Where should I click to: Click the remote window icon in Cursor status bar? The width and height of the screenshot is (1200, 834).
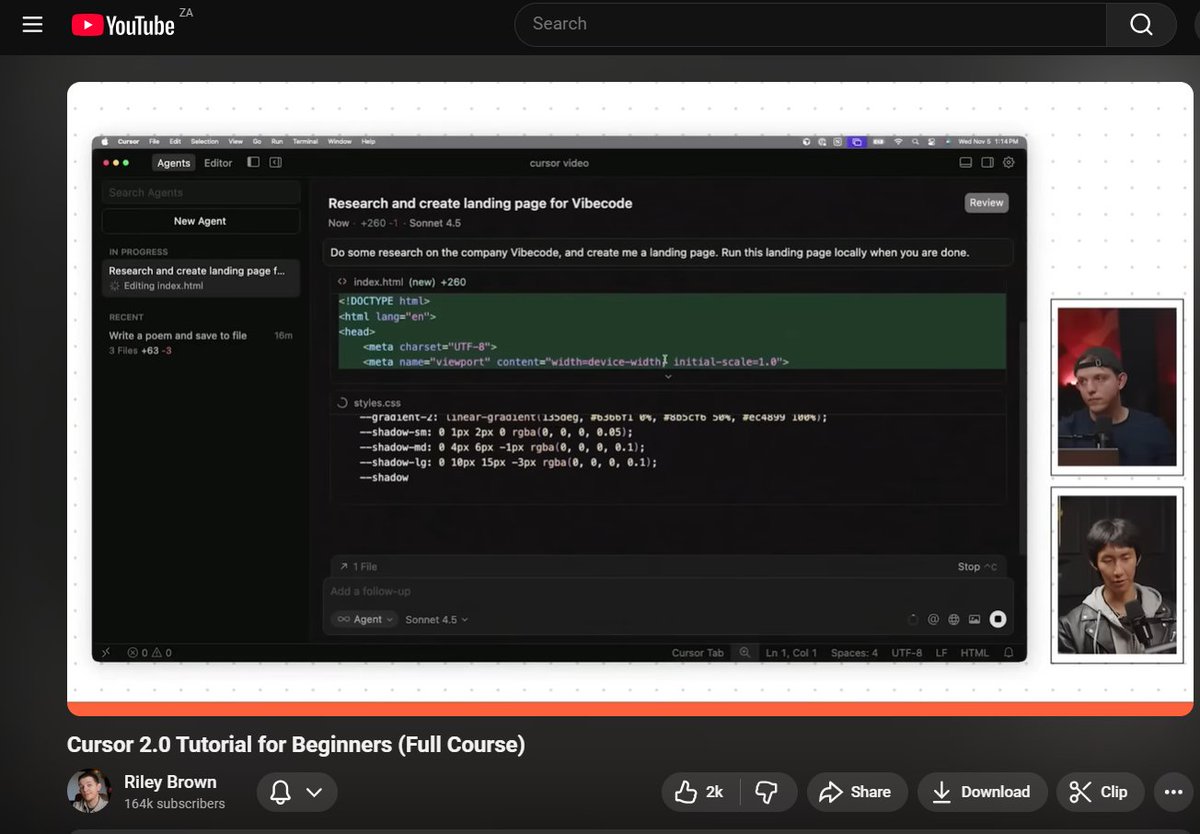point(106,652)
